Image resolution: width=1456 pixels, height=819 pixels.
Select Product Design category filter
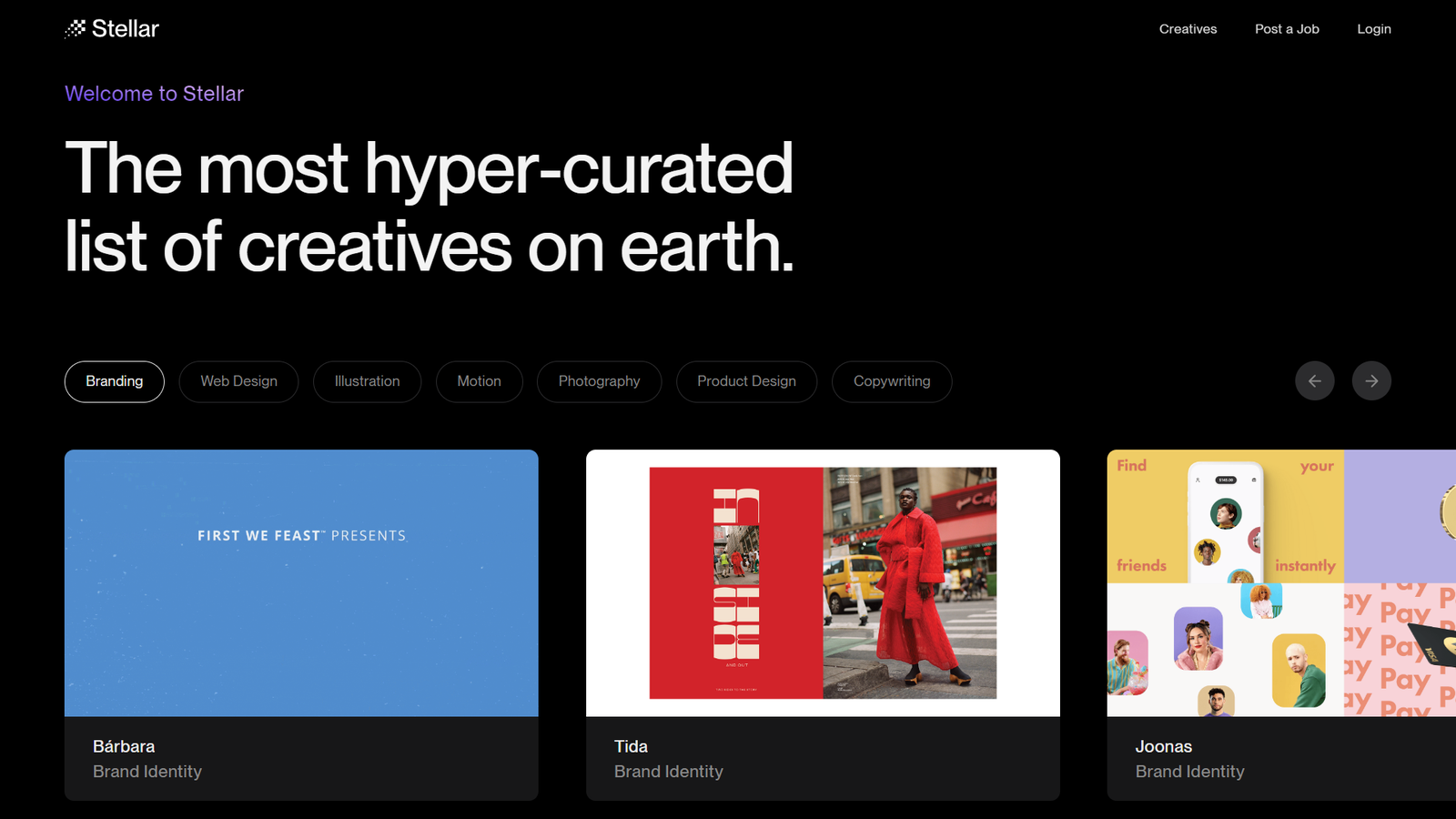(x=746, y=381)
